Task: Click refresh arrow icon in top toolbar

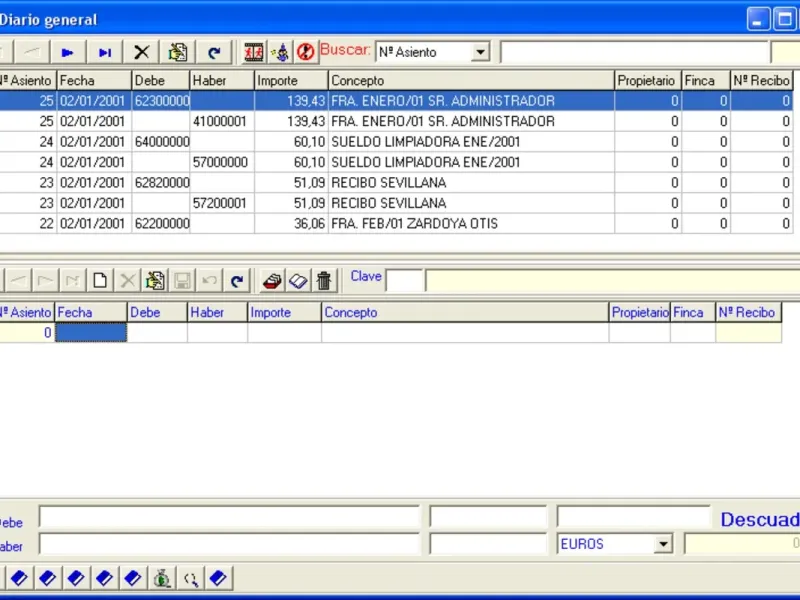Action: click(x=214, y=52)
